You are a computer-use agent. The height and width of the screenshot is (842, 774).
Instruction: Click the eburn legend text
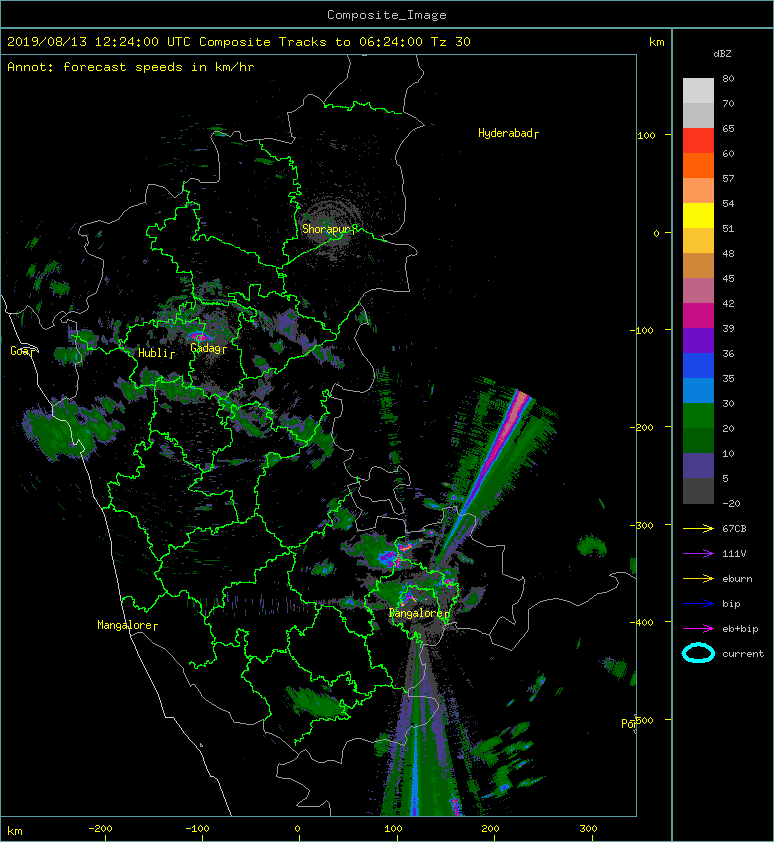(x=737, y=579)
